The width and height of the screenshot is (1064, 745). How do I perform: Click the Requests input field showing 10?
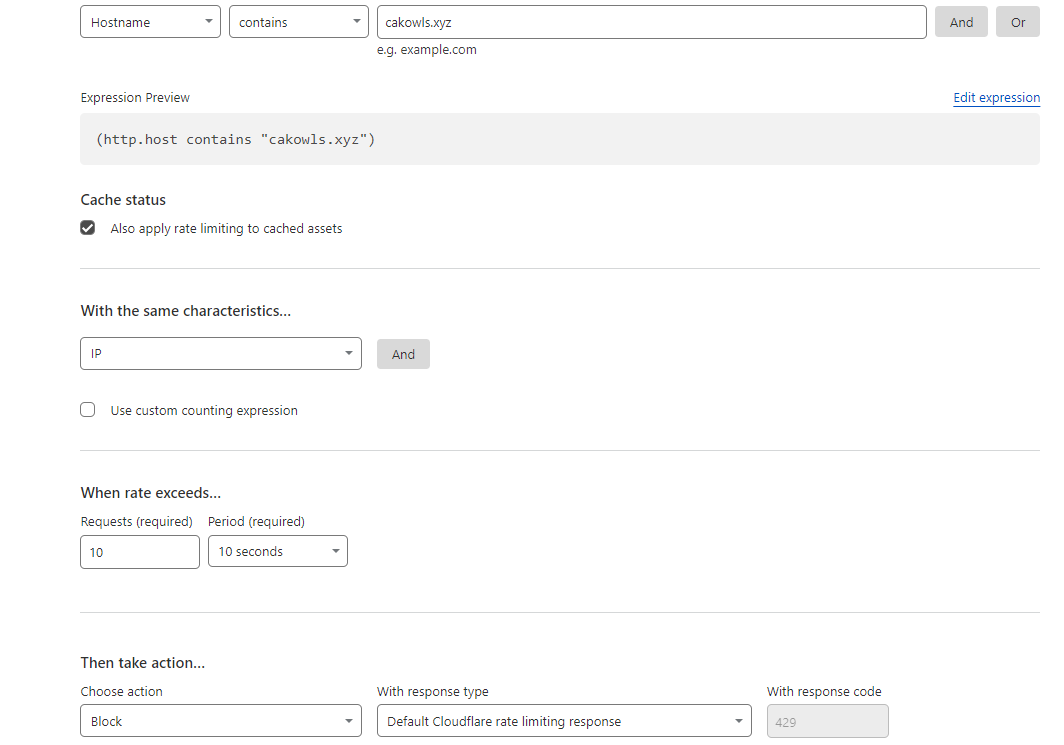click(140, 552)
